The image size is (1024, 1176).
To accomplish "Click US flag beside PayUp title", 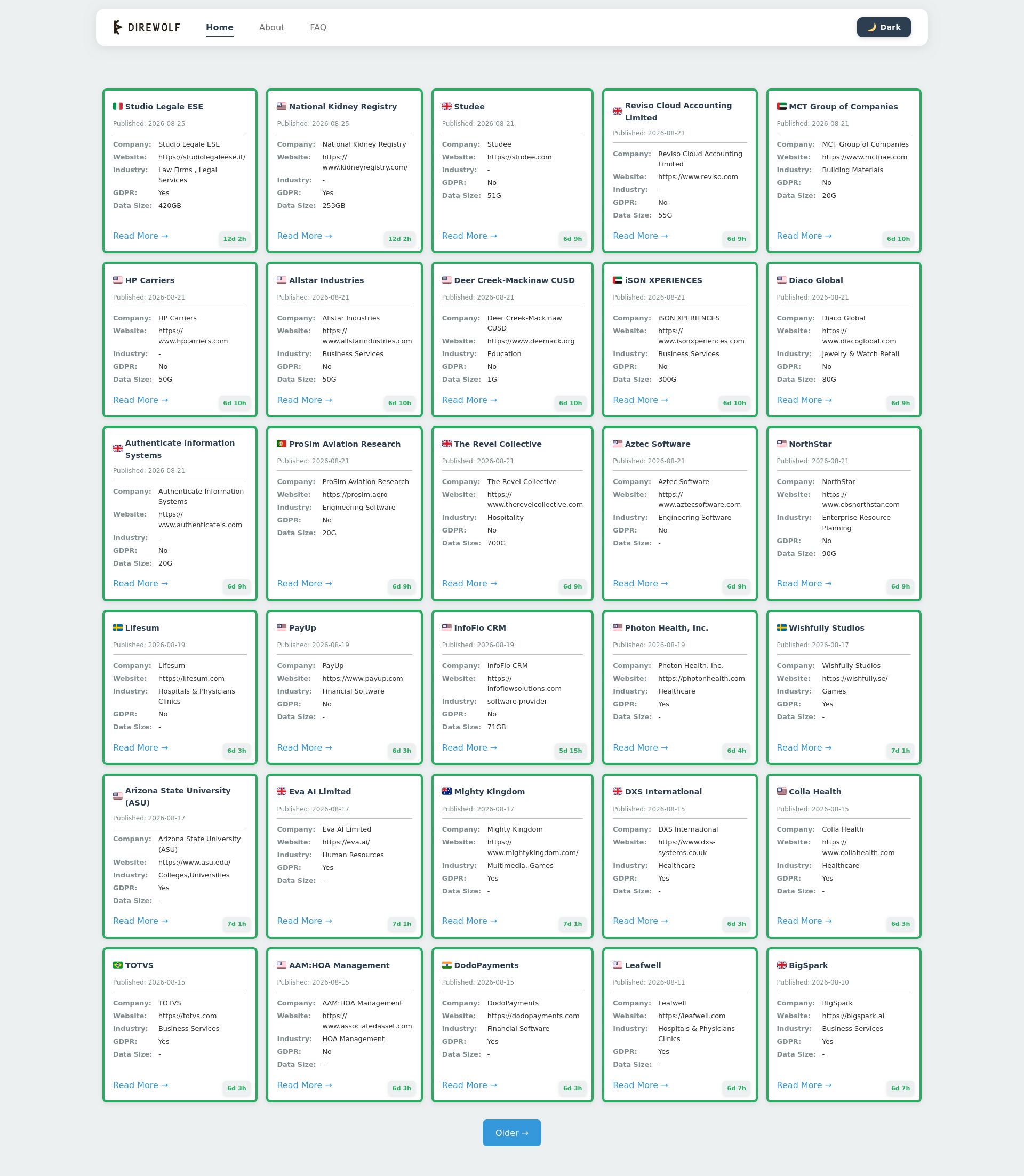I will [282, 627].
